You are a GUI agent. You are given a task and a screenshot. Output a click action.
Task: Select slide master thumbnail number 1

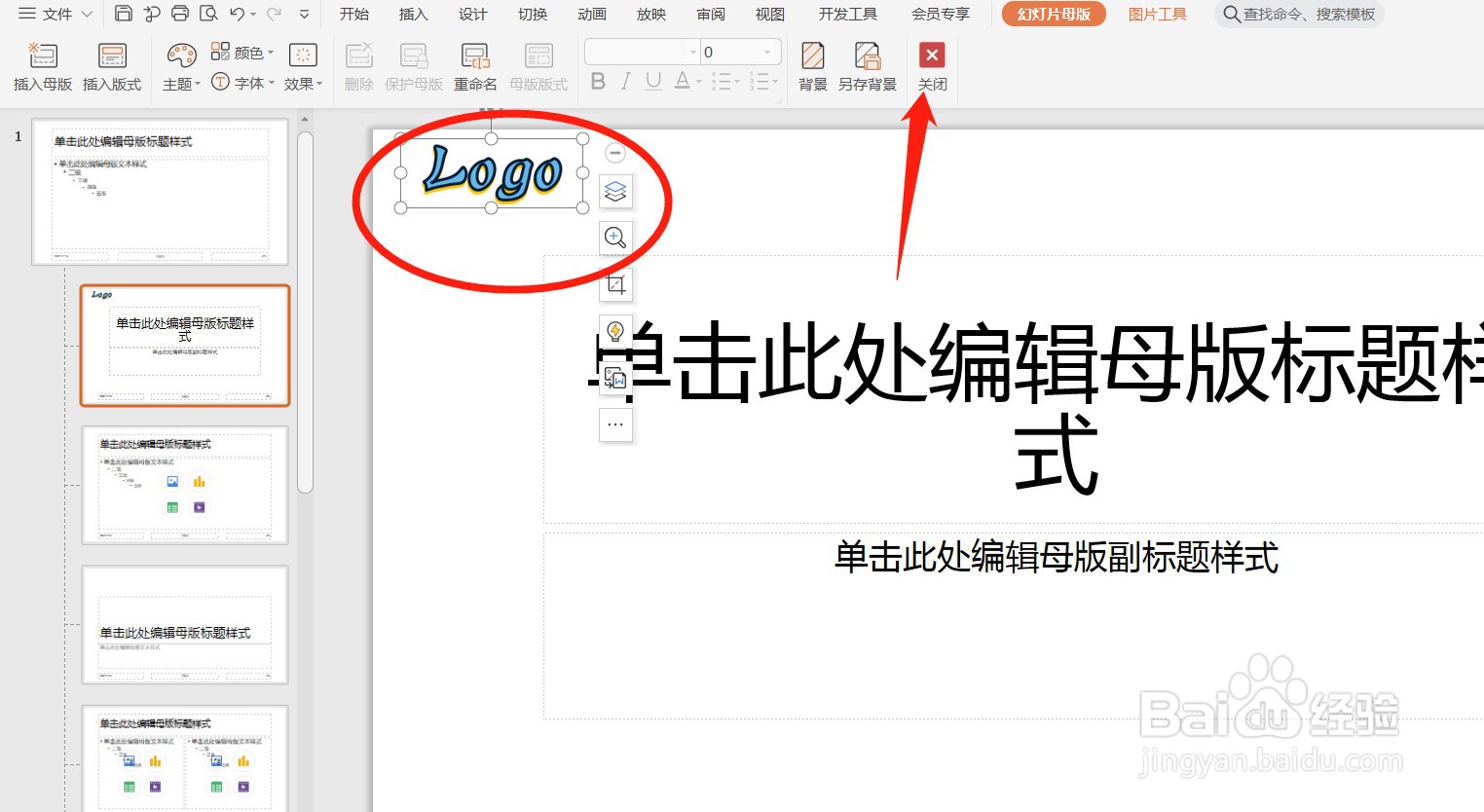pyautogui.click(x=160, y=192)
